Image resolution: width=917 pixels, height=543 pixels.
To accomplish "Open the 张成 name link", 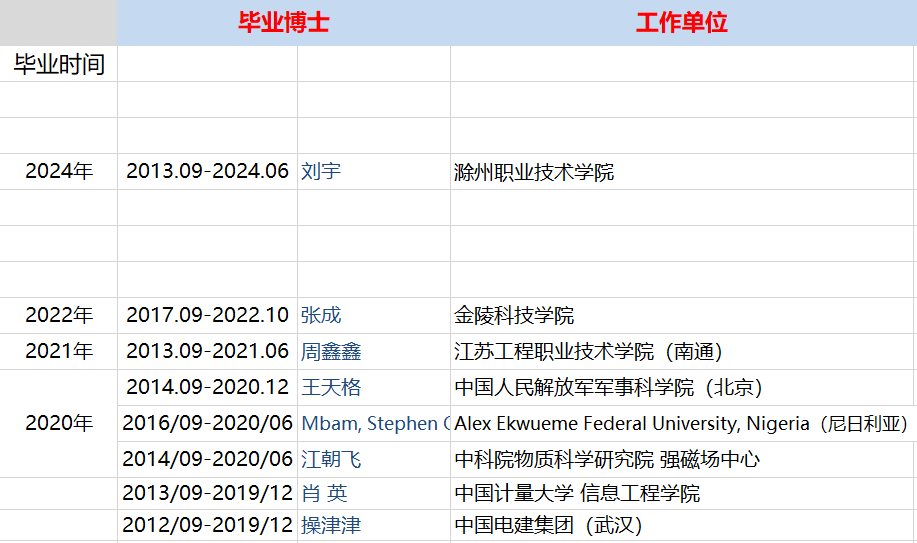I will 321,316.
